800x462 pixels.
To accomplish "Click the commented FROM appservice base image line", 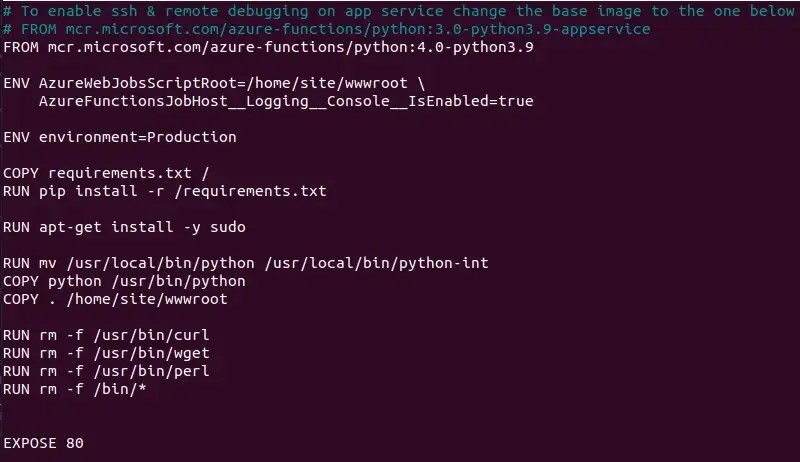I will coord(325,29).
